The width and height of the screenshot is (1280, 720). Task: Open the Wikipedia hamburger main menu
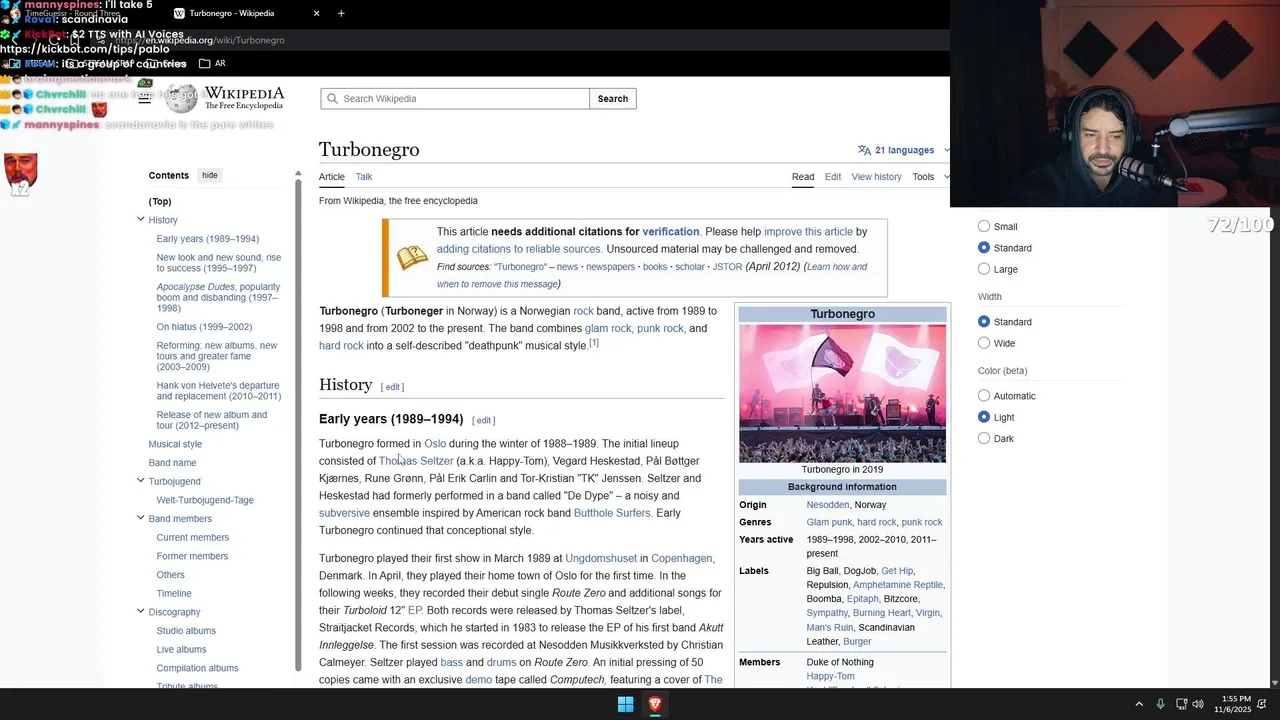click(144, 98)
